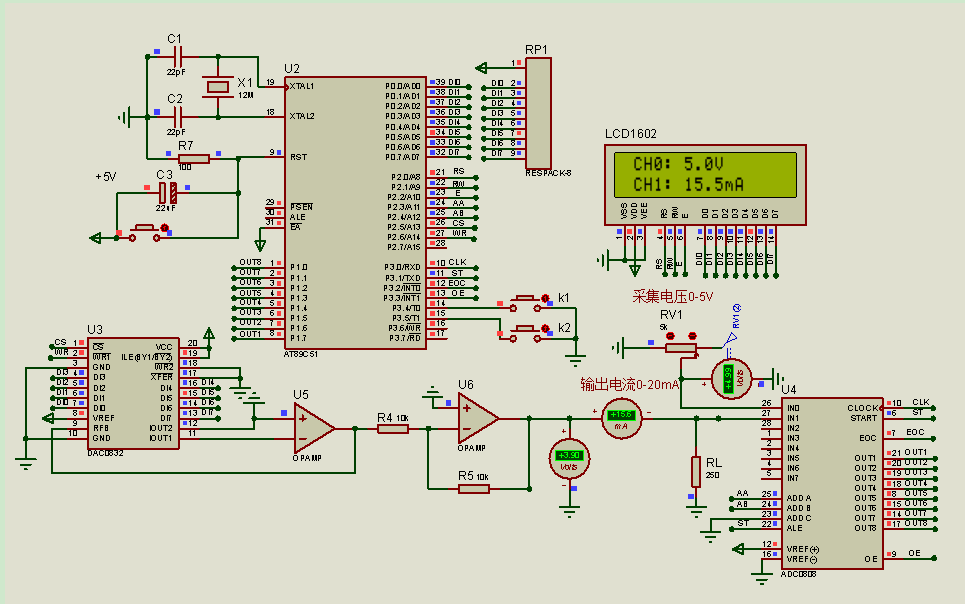Click the ADC0808 part label

pyautogui.click(x=799, y=574)
